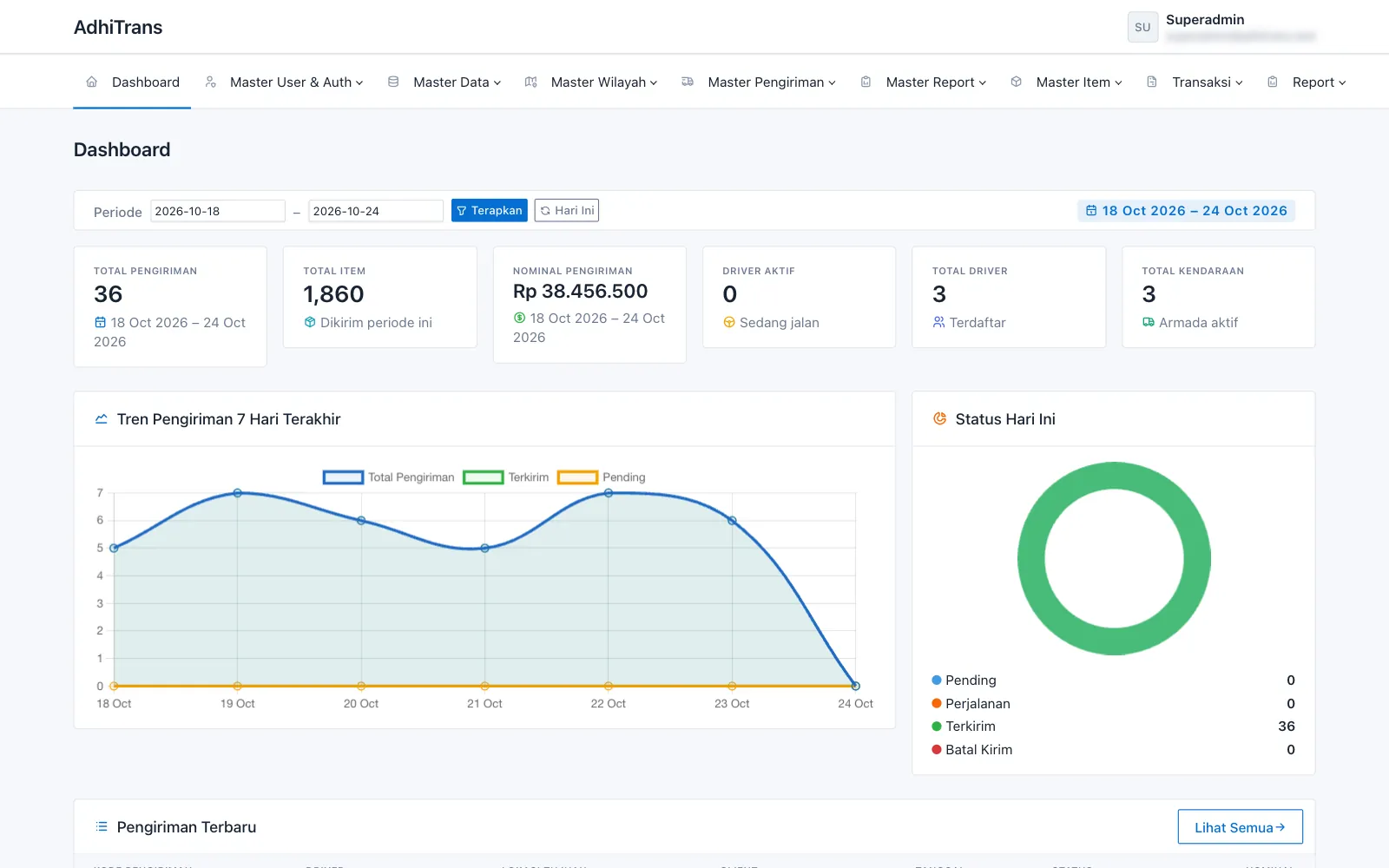The width and height of the screenshot is (1389, 868).
Task: Open the Report menu in navbar
Action: pos(1307,82)
